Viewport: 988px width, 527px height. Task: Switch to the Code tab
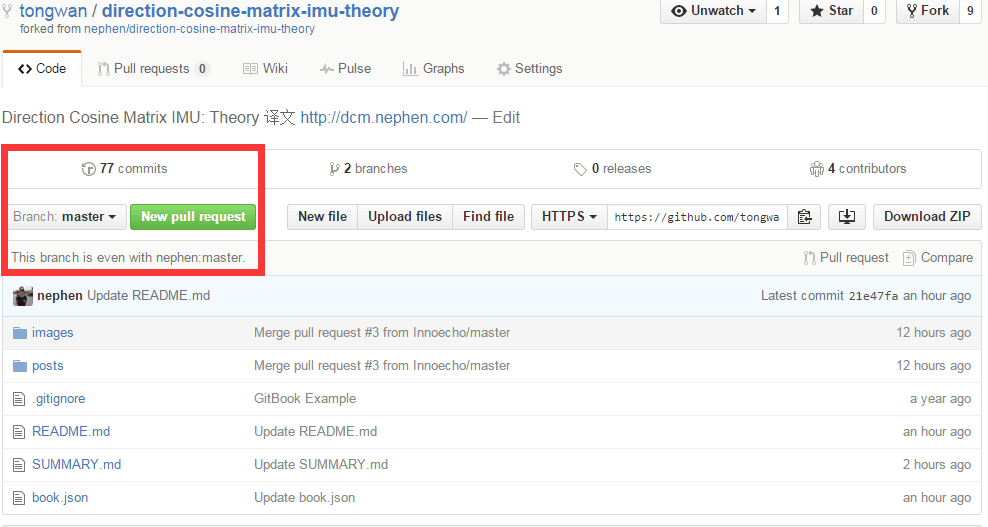(42, 69)
